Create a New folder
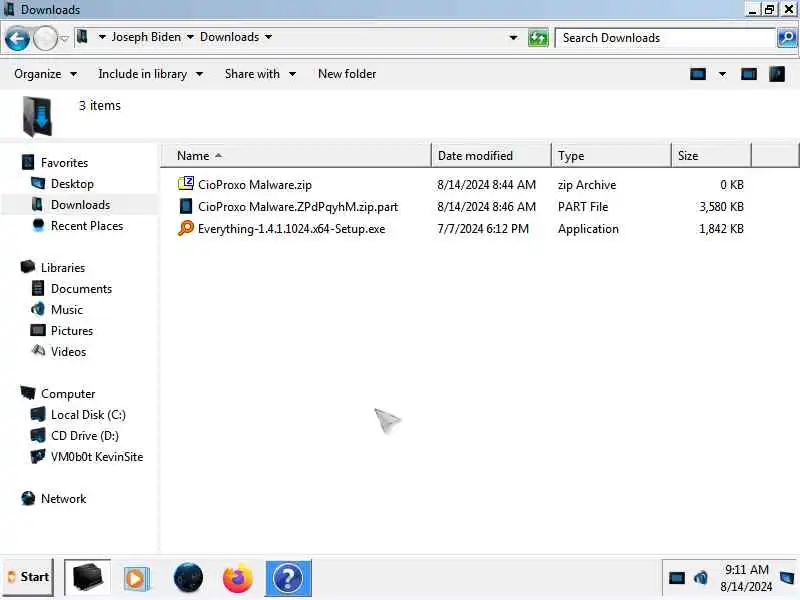 click(347, 74)
